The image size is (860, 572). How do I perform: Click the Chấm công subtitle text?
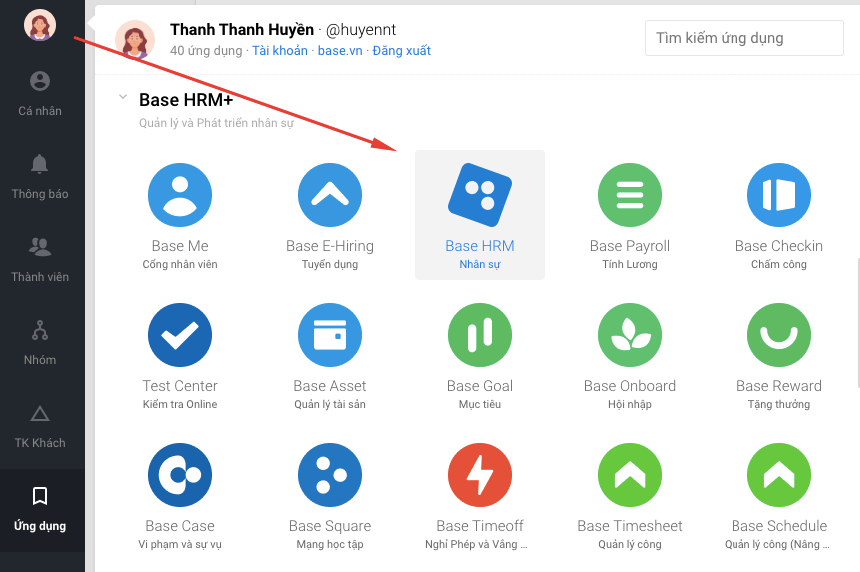click(779, 264)
